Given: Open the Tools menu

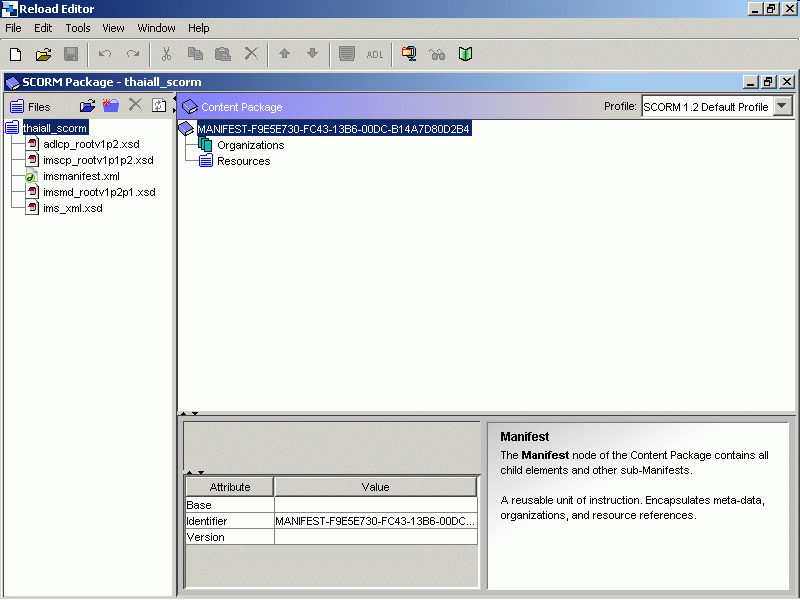Looking at the screenshot, I should tap(77, 28).
